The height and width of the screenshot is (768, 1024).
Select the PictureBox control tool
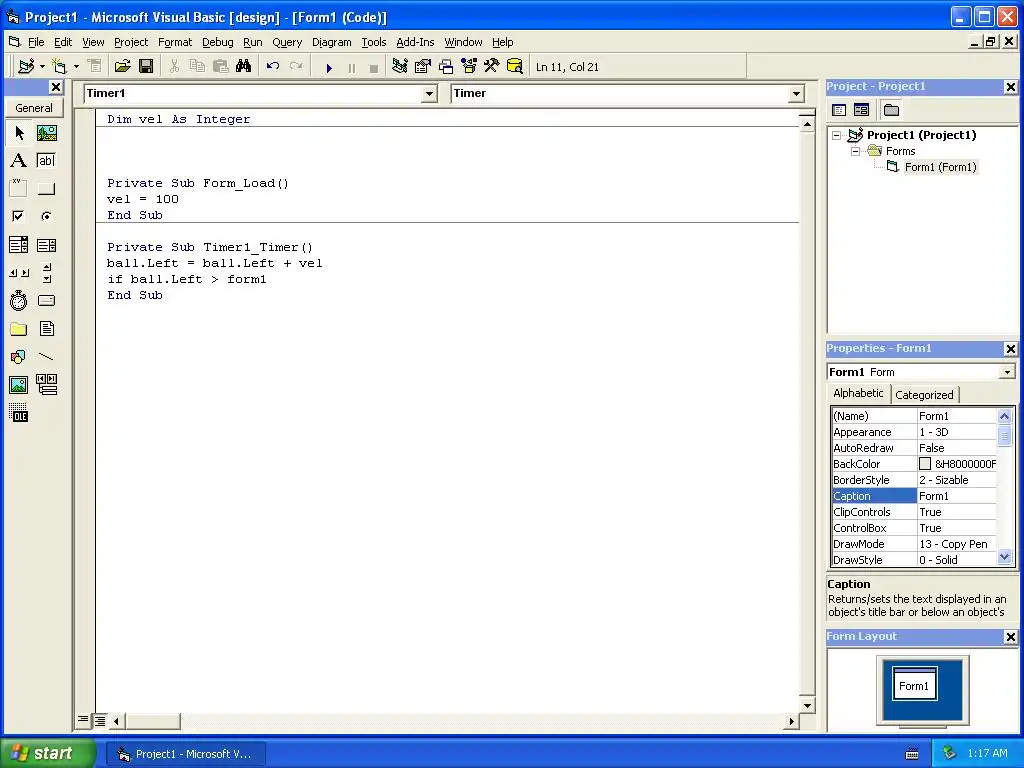[46, 133]
